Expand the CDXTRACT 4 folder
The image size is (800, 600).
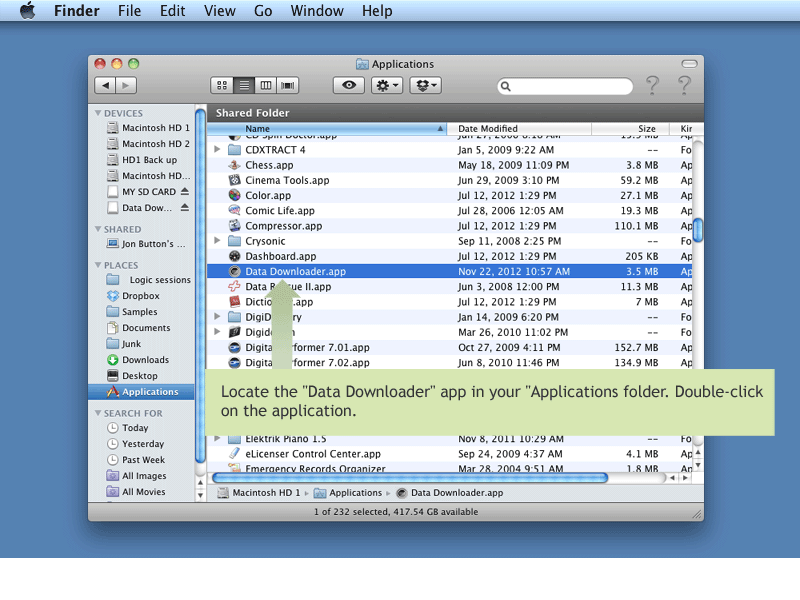[x=217, y=149]
